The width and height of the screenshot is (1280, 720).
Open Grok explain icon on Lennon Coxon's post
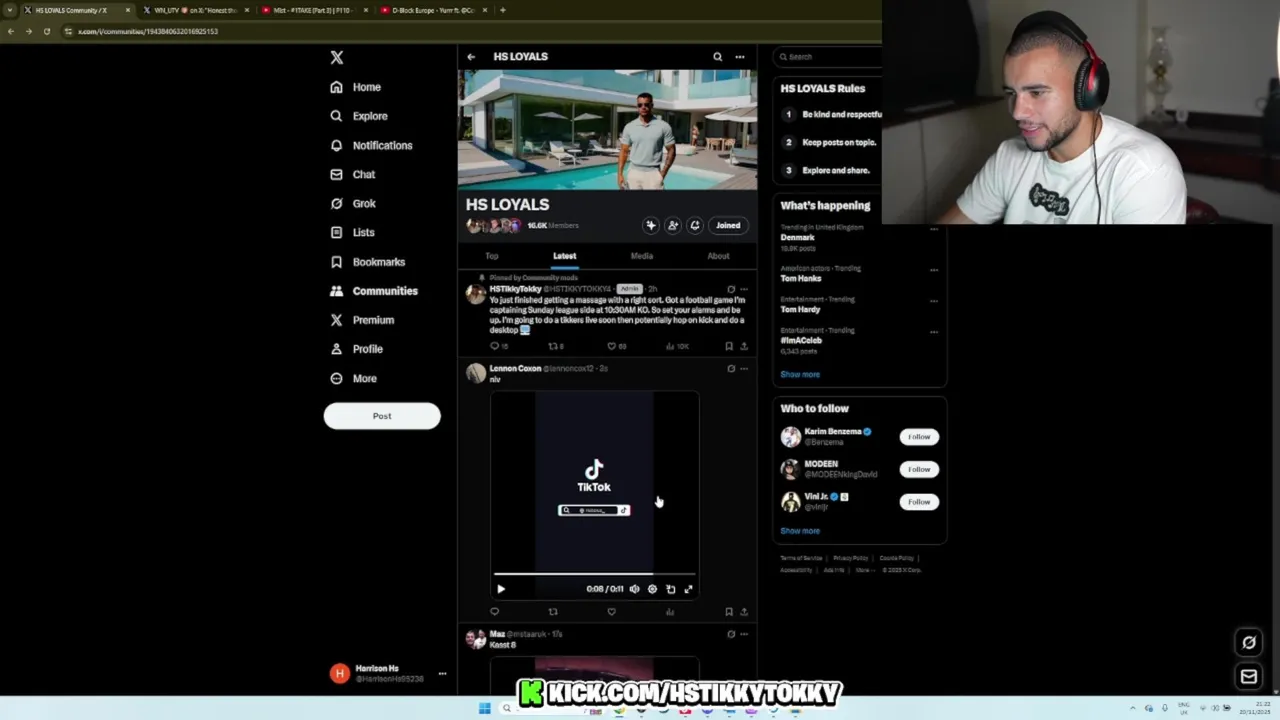tap(731, 369)
